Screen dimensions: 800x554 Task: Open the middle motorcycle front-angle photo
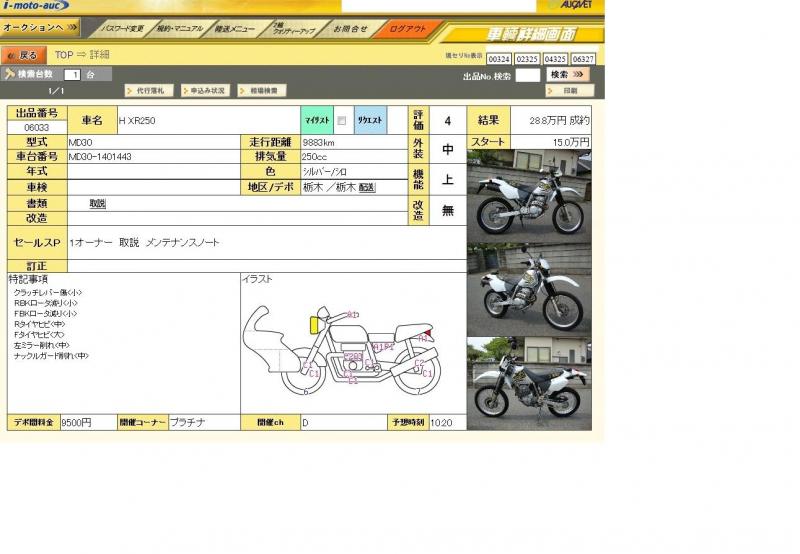[529, 289]
